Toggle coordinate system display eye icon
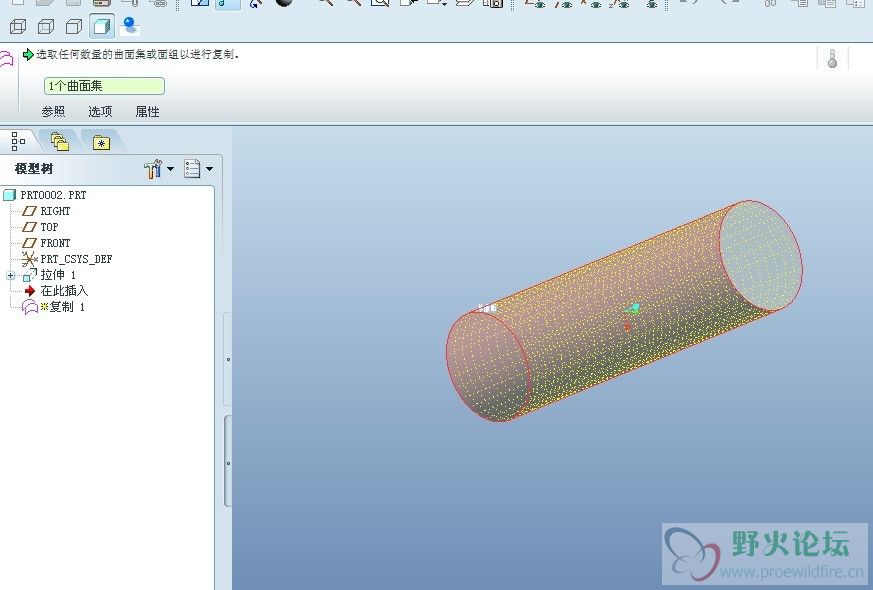 (620, 3)
